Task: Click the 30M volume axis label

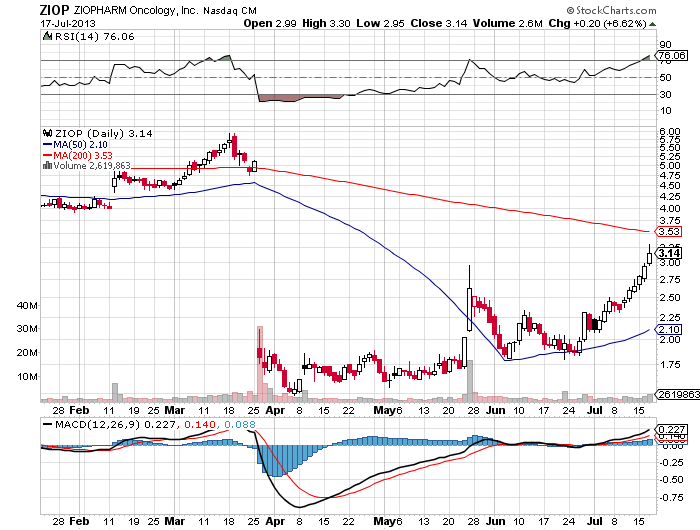Action: tap(27, 329)
